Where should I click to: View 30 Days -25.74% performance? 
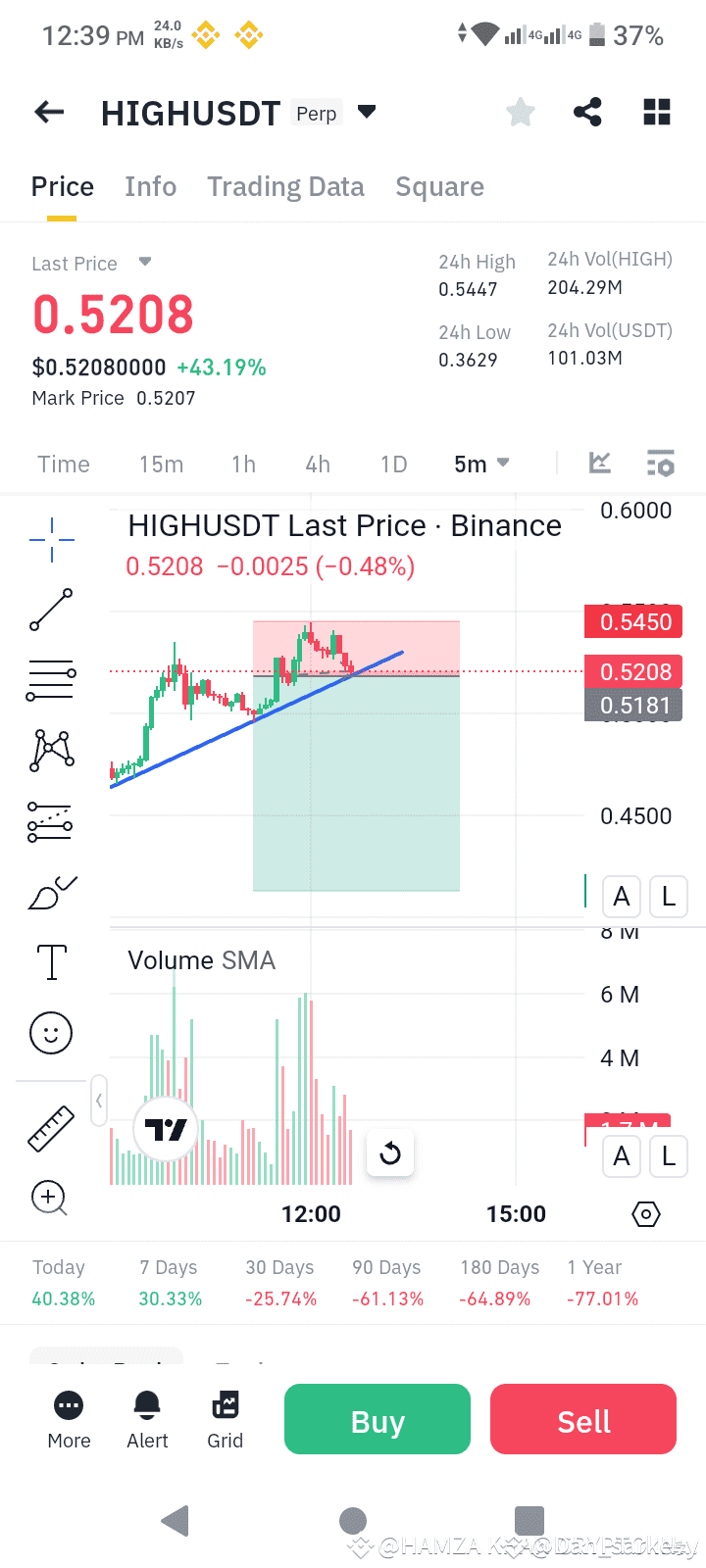click(x=280, y=1283)
